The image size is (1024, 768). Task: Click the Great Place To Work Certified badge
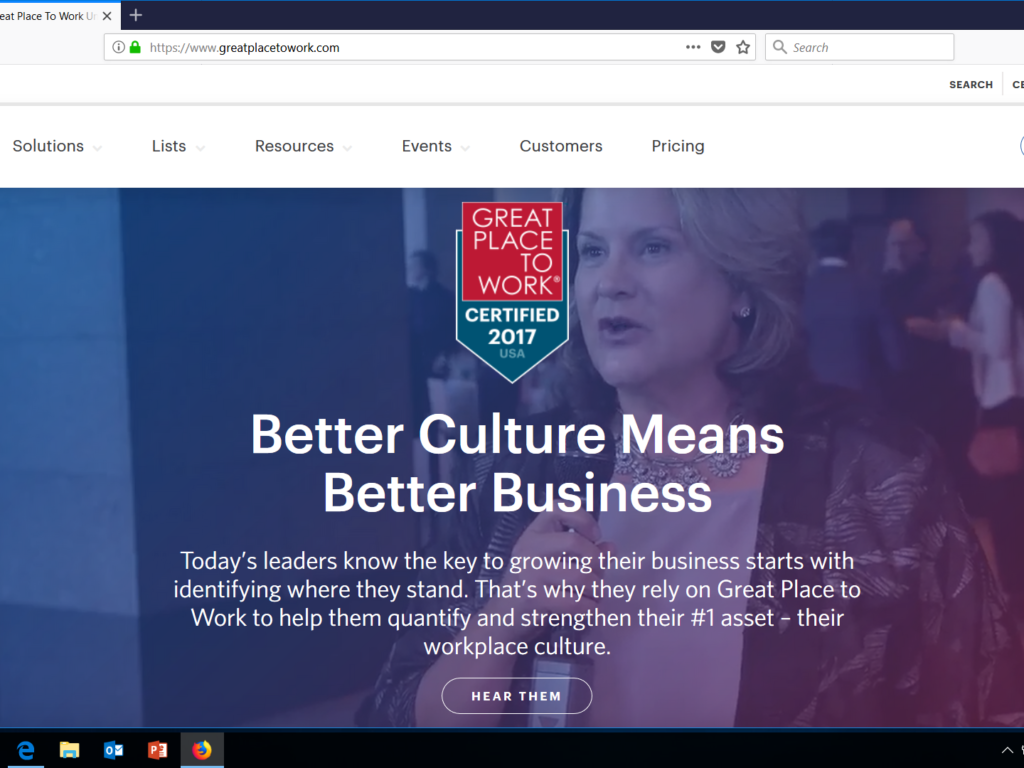click(512, 292)
